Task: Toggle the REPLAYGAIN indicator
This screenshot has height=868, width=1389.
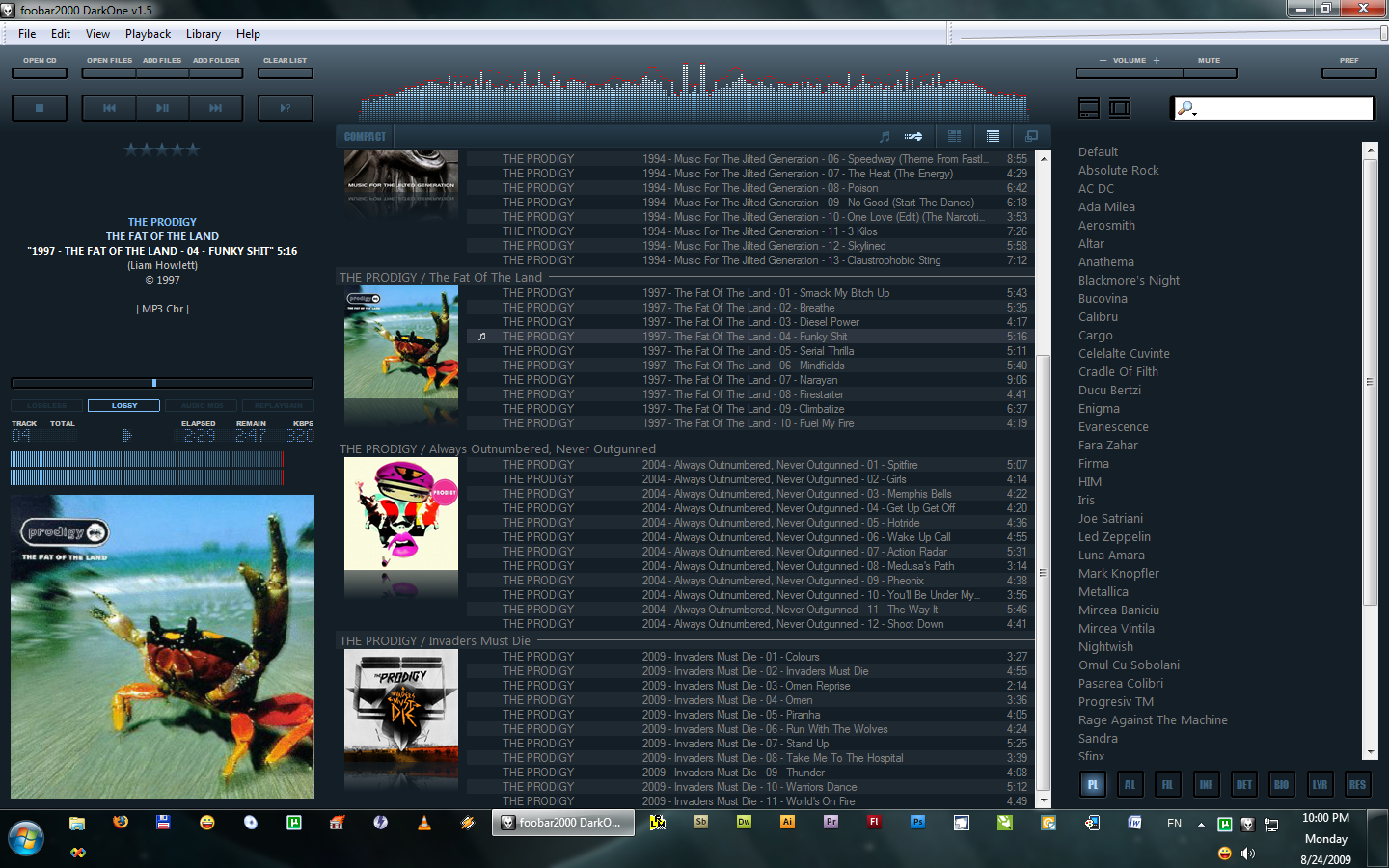Action: [278, 406]
